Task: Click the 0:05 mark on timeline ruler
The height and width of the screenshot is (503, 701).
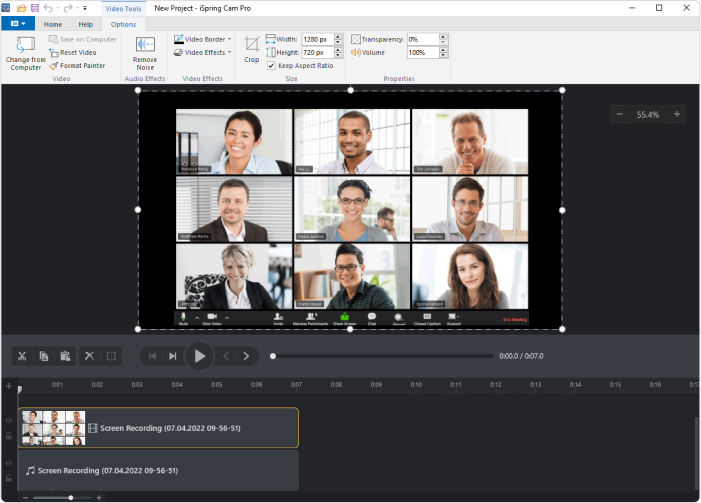Action: (217, 385)
